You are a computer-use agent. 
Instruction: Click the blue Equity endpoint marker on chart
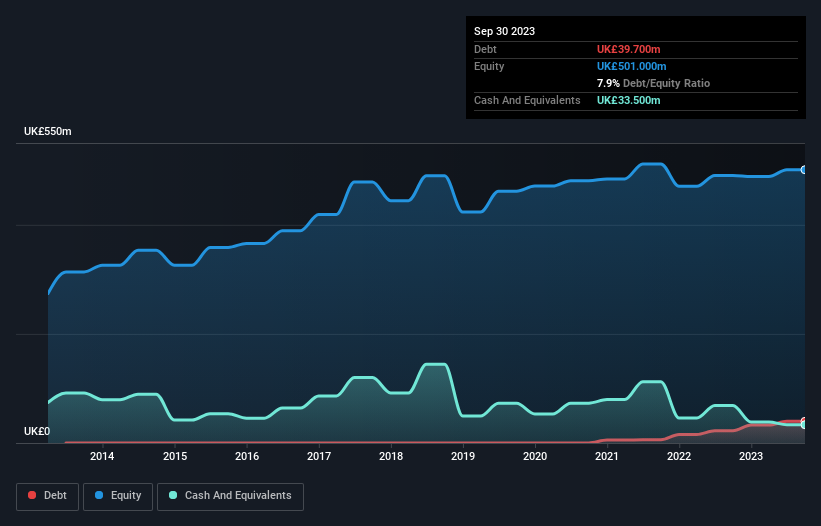[x=804, y=170]
